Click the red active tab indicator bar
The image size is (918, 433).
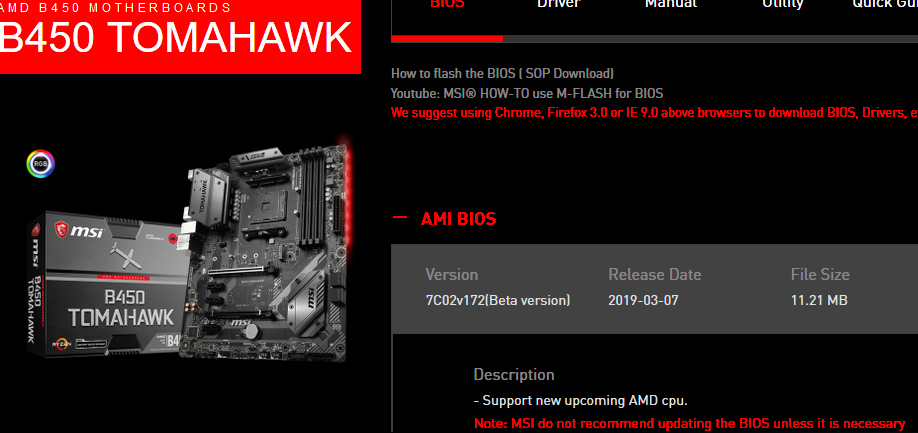tap(447, 39)
